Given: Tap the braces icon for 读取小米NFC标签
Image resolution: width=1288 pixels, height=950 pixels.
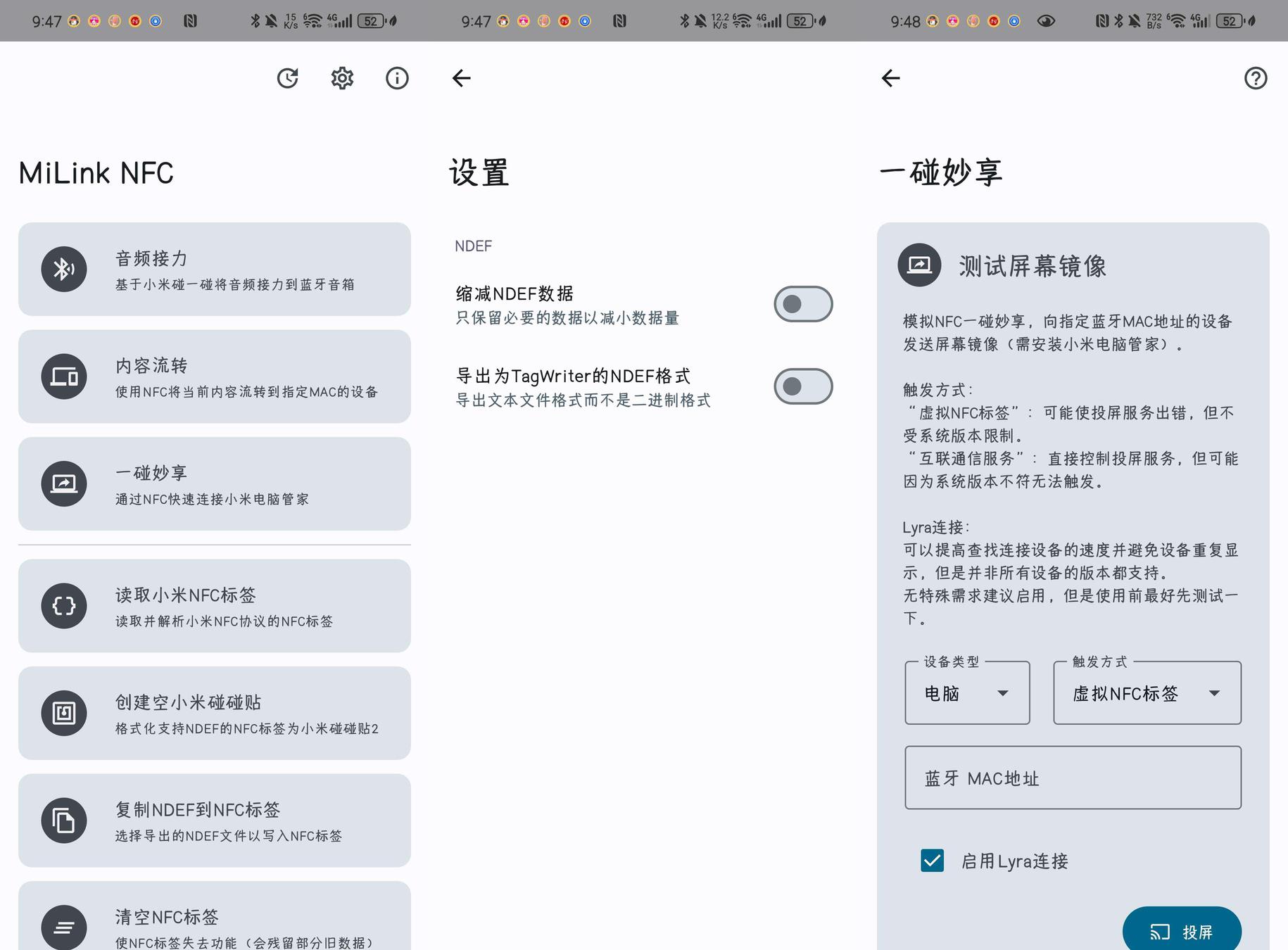Looking at the screenshot, I should (x=64, y=606).
